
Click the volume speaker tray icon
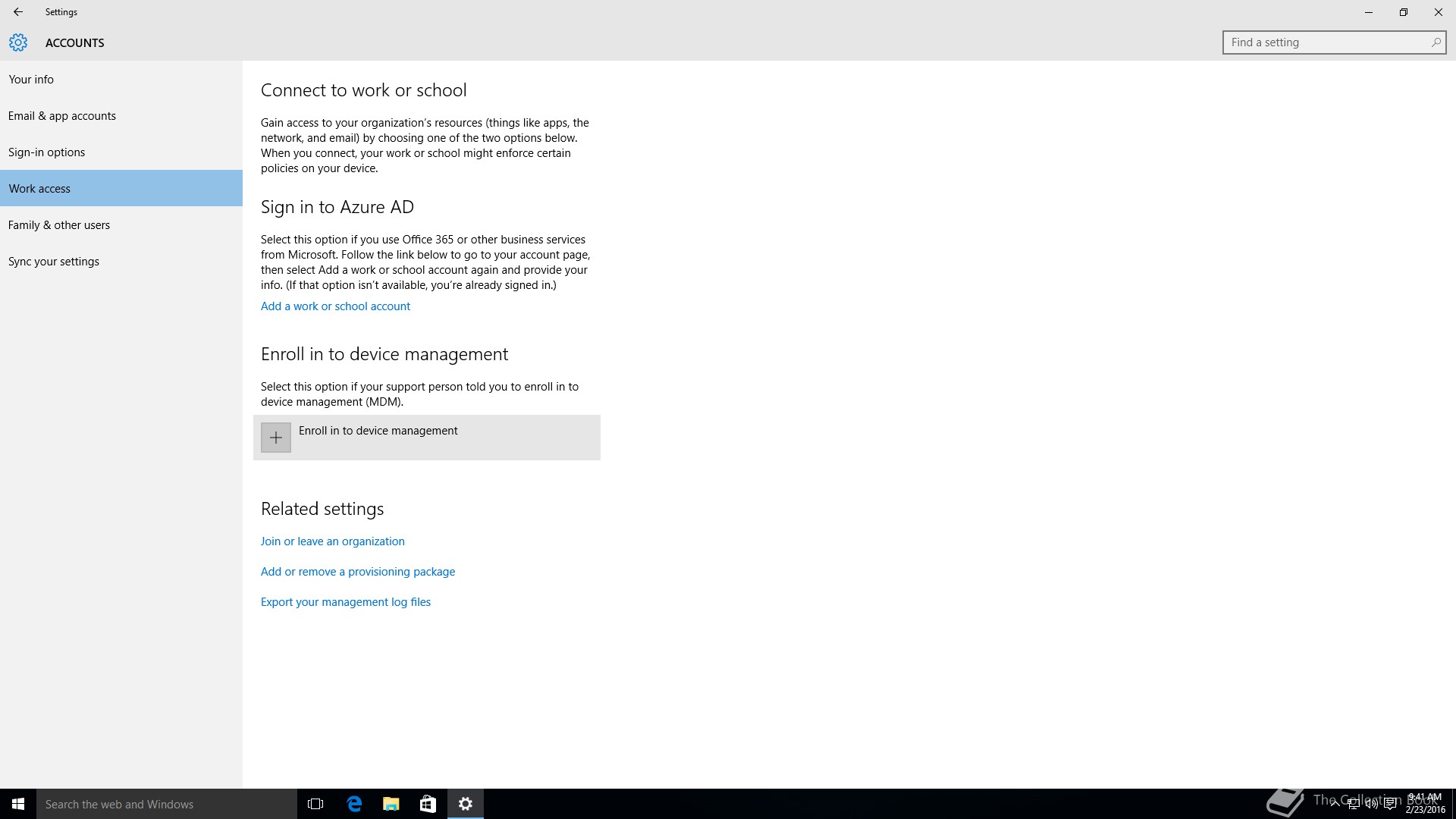(x=1371, y=804)
